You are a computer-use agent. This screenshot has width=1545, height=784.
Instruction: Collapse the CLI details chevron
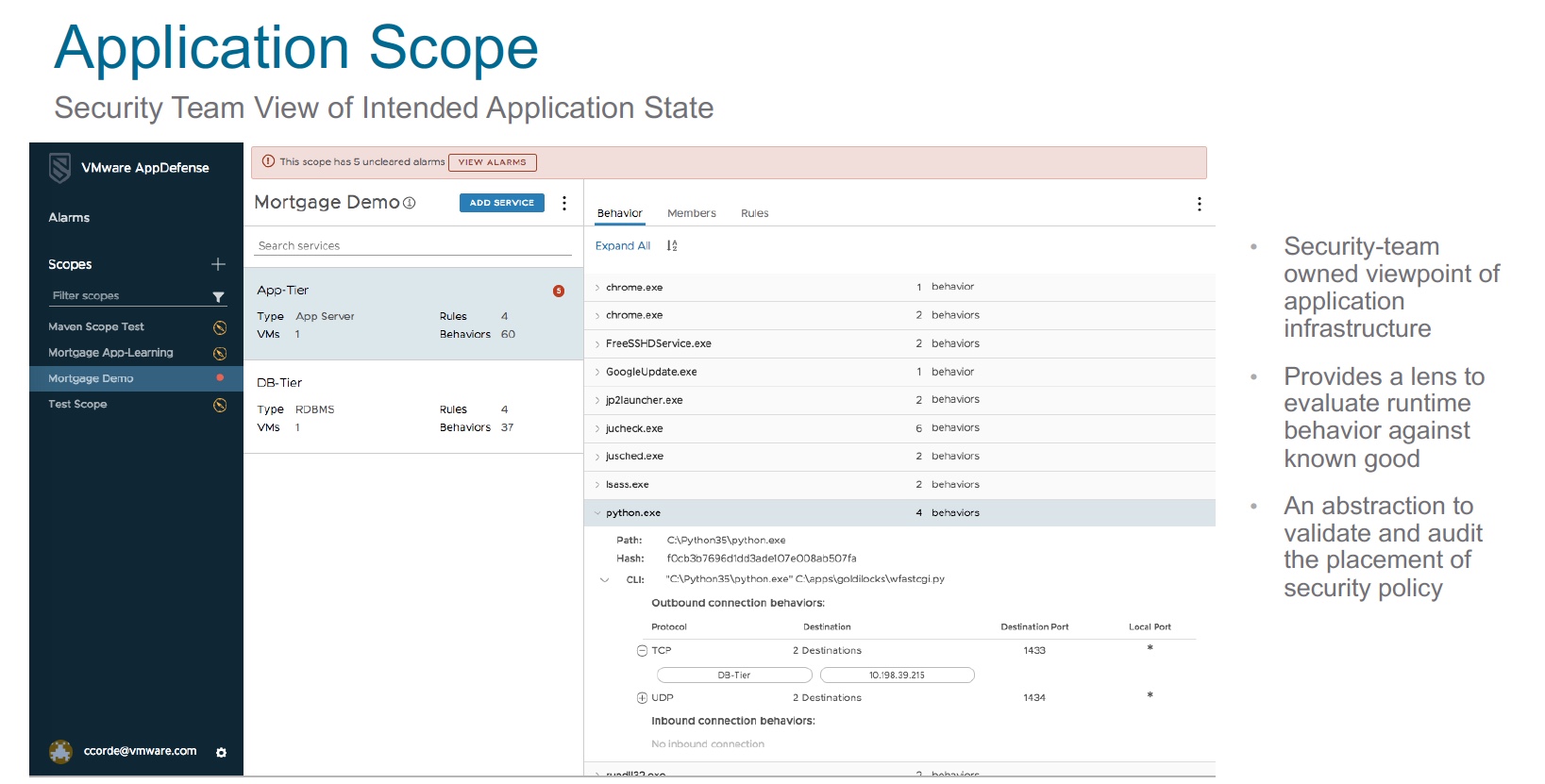(604, 579)
